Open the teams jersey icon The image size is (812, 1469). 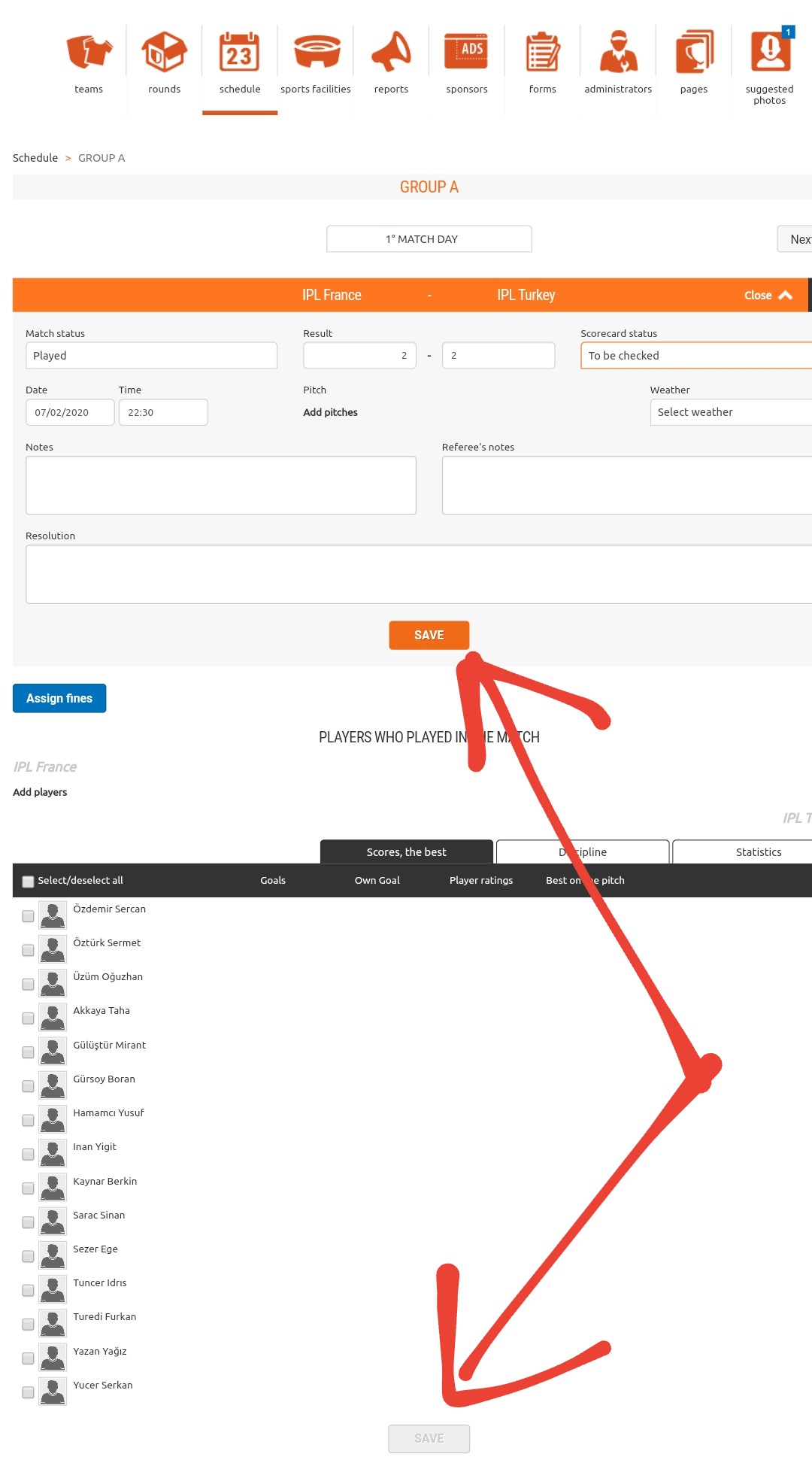coord(89,52)
